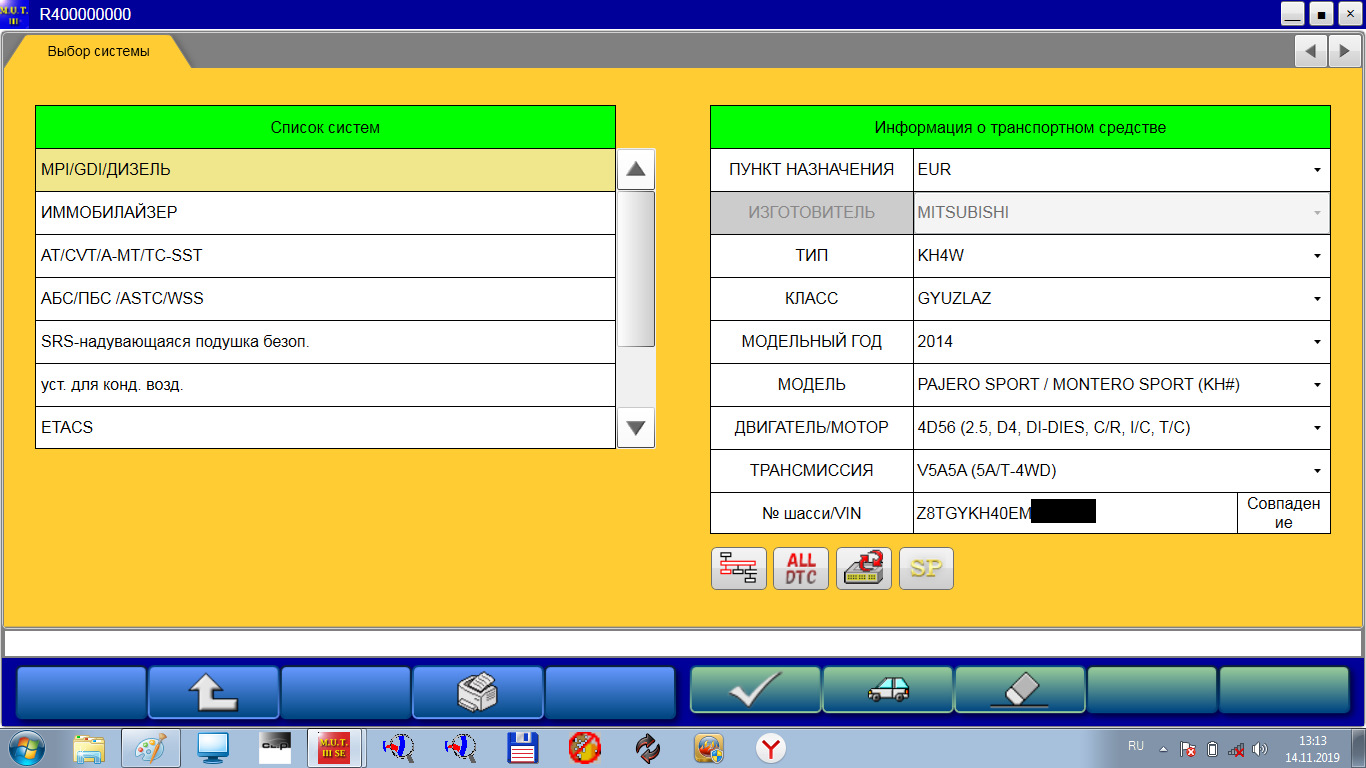Open network status tray icon
Screen dimensions: 1366x768
point(1236,748)
